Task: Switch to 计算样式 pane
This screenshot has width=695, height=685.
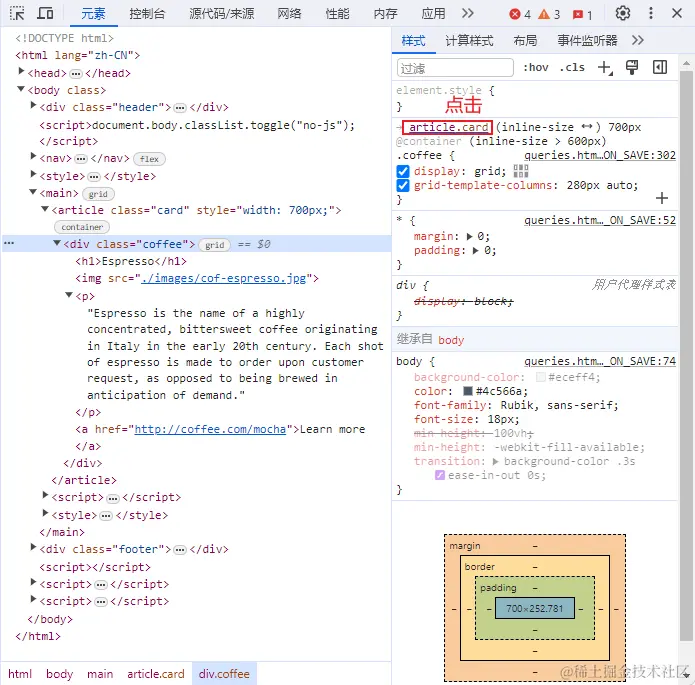Action: [469, 41]
